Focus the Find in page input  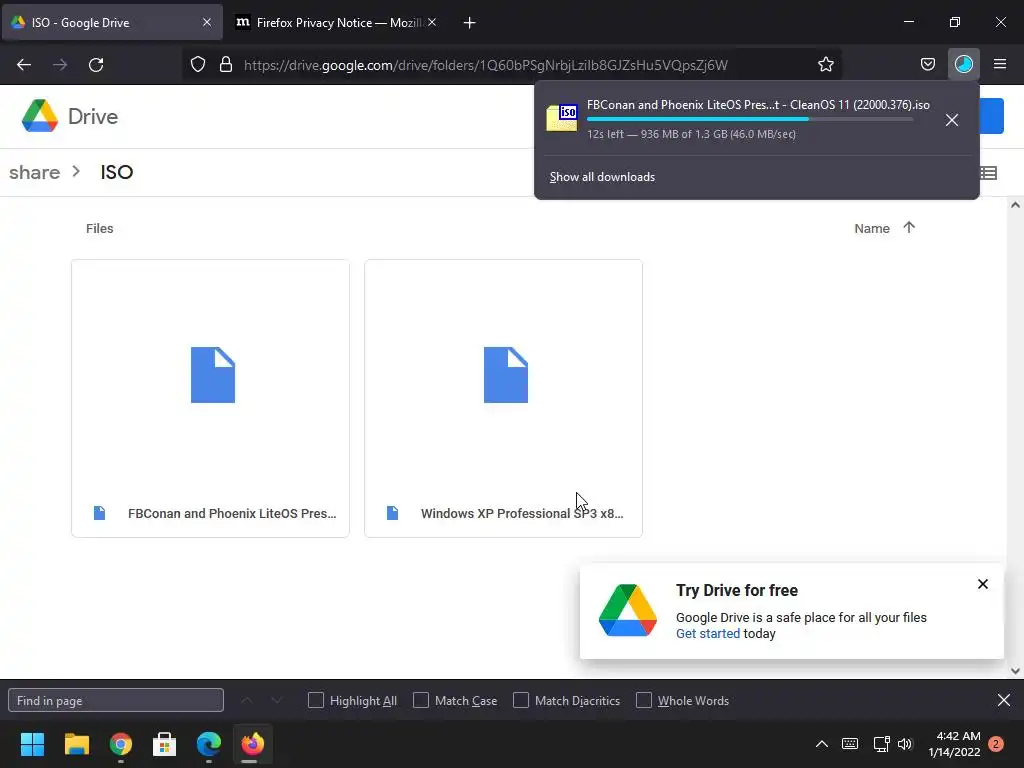(x=116, y=701)
